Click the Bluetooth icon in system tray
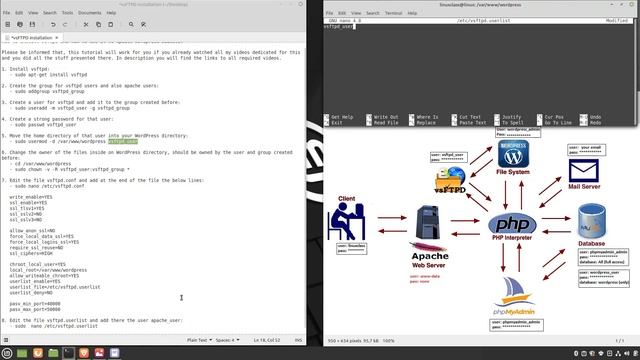This screenshot has height=360, width=640. click(x=576, y=353)
